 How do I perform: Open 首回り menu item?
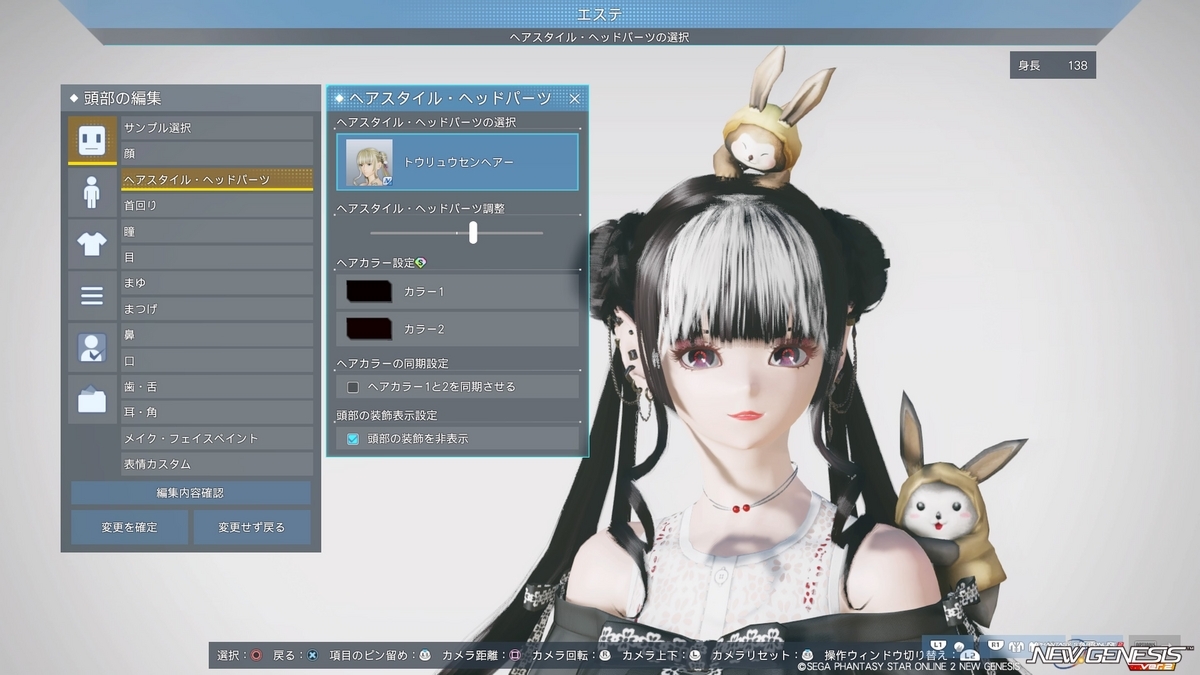point(217,205)
